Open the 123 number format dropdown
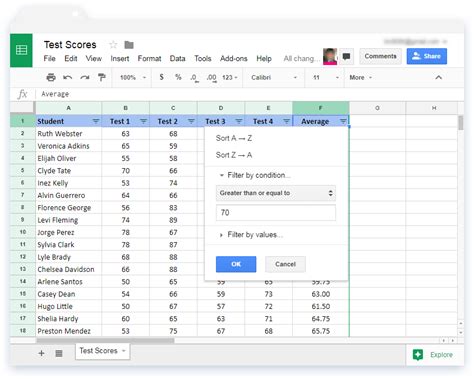 (230, 78)
